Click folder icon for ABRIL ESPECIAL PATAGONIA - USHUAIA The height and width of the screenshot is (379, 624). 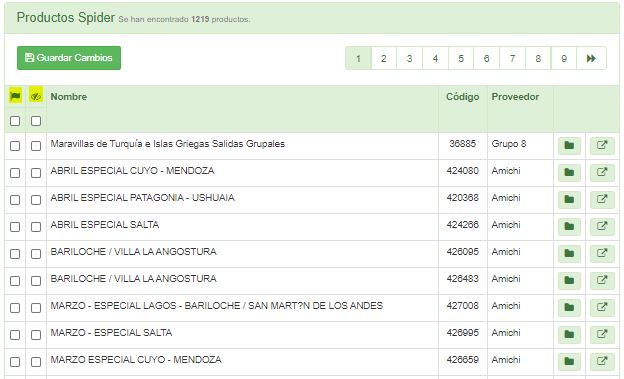569,200
